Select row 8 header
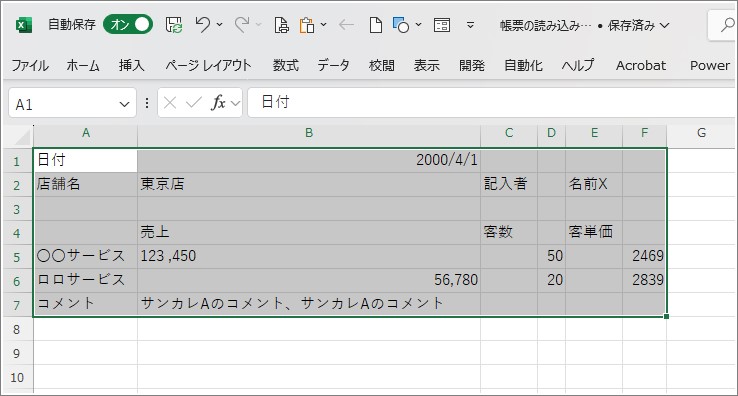 tap(17, 329)
